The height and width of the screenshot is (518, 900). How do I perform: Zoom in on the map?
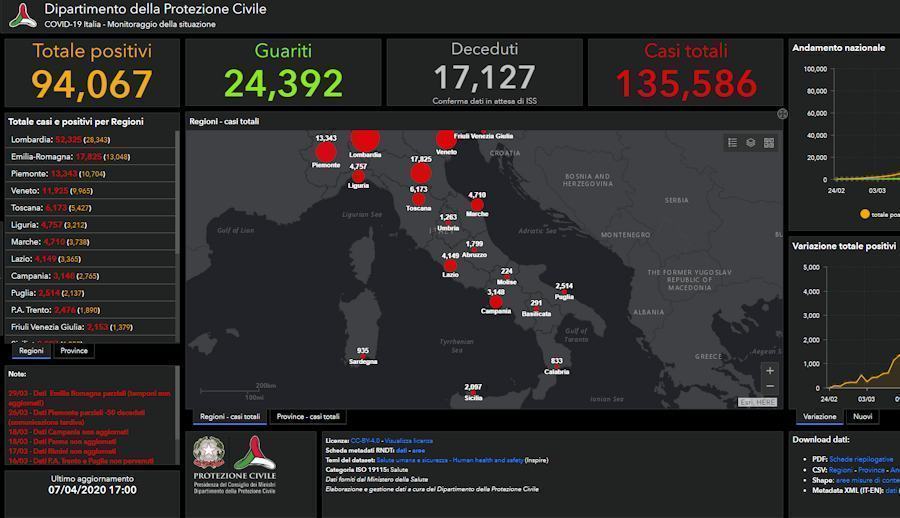[770, 370]
